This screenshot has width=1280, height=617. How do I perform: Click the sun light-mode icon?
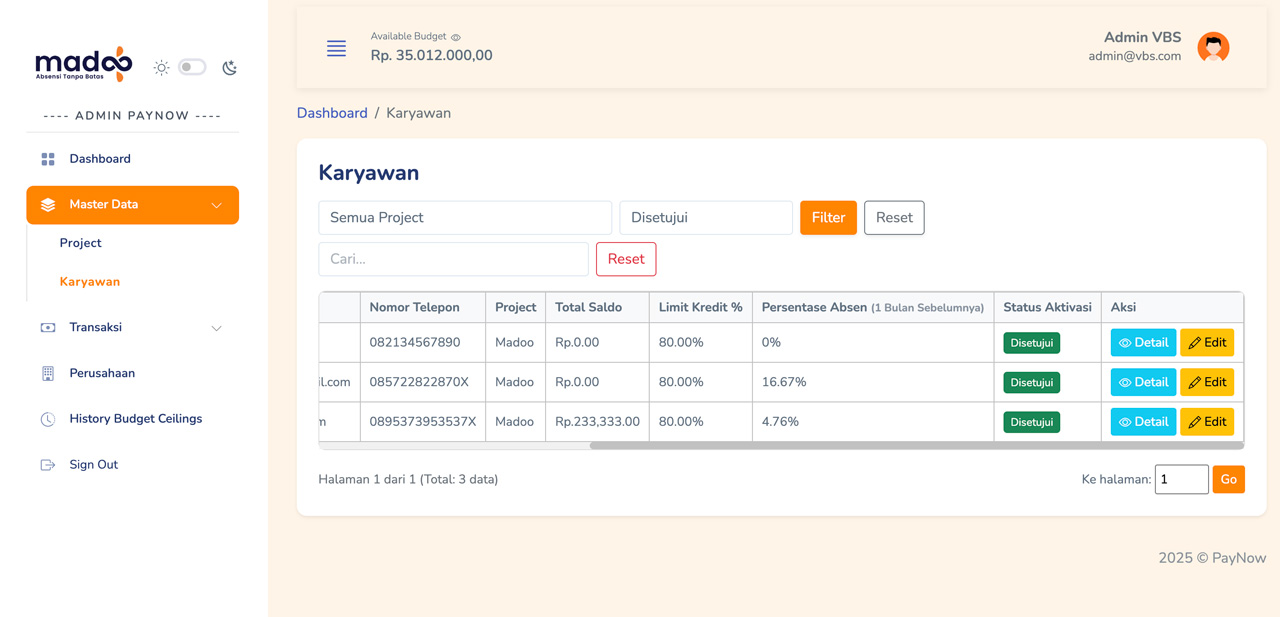pyautogui.click(x=161, y=68)
